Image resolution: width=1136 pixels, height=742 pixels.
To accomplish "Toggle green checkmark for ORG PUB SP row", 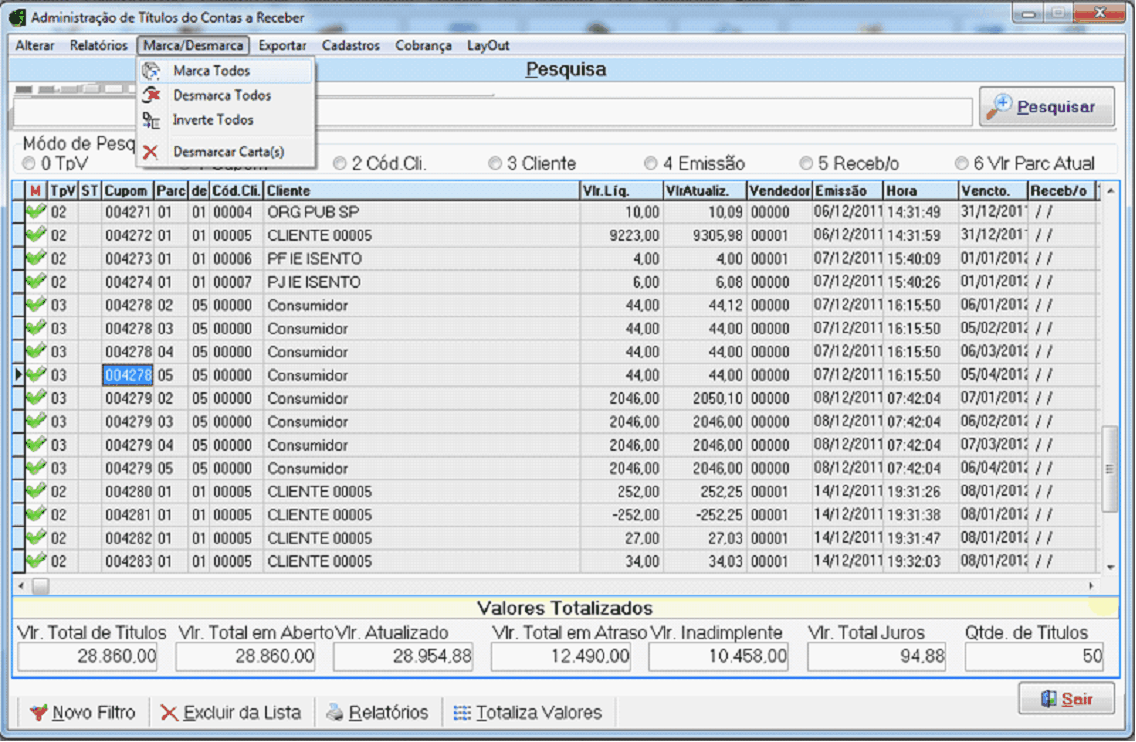I will [x=36, y=211].
